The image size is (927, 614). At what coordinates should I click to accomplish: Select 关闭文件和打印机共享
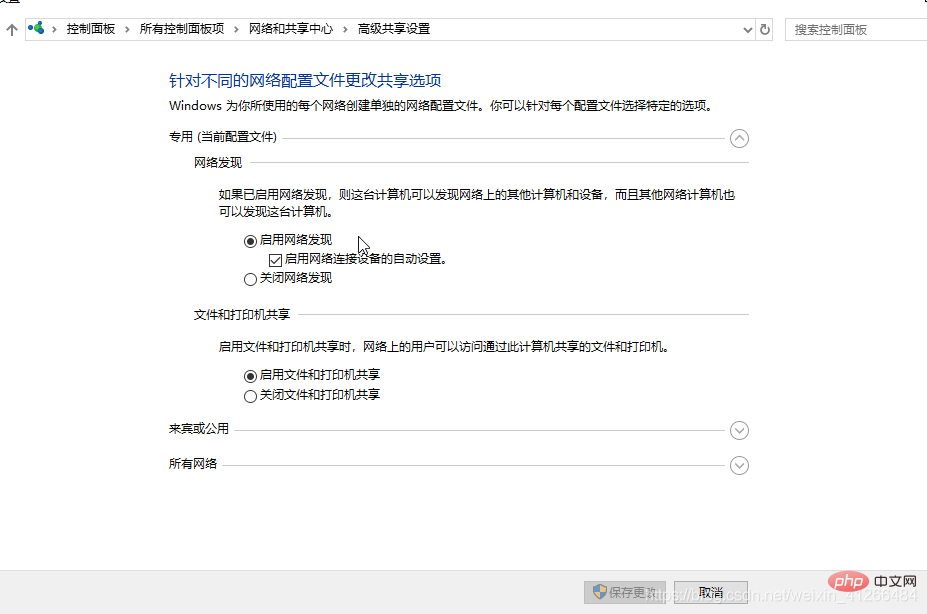point(250,394)
